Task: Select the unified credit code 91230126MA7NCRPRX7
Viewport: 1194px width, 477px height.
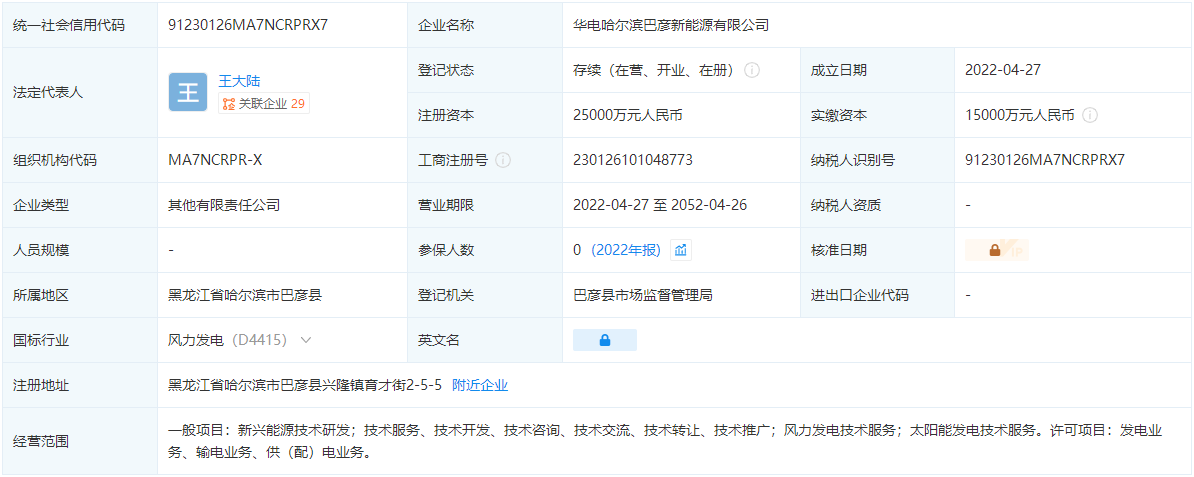Action: [248, 25]
